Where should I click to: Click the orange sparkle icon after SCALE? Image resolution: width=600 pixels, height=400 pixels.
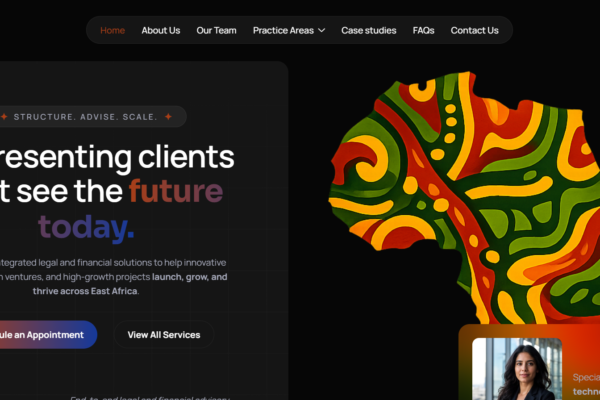(x=168, y=116)
